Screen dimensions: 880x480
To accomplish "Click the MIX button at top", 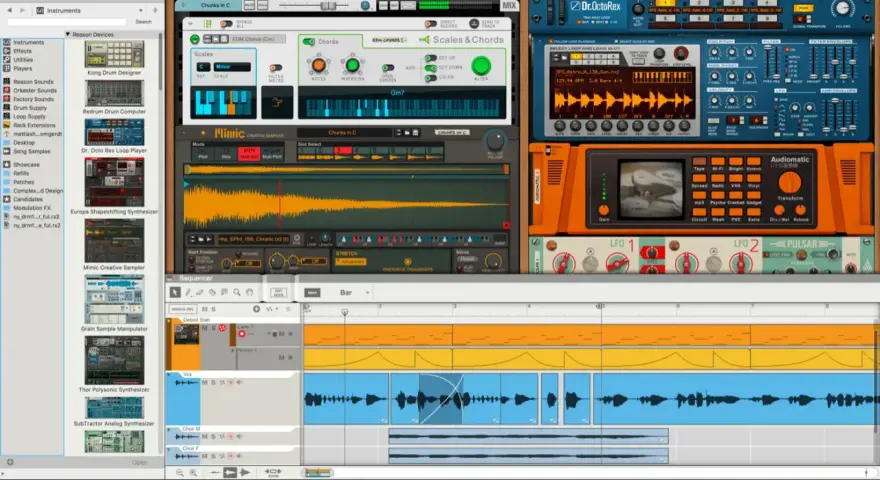I will click(x=510, y=6).
